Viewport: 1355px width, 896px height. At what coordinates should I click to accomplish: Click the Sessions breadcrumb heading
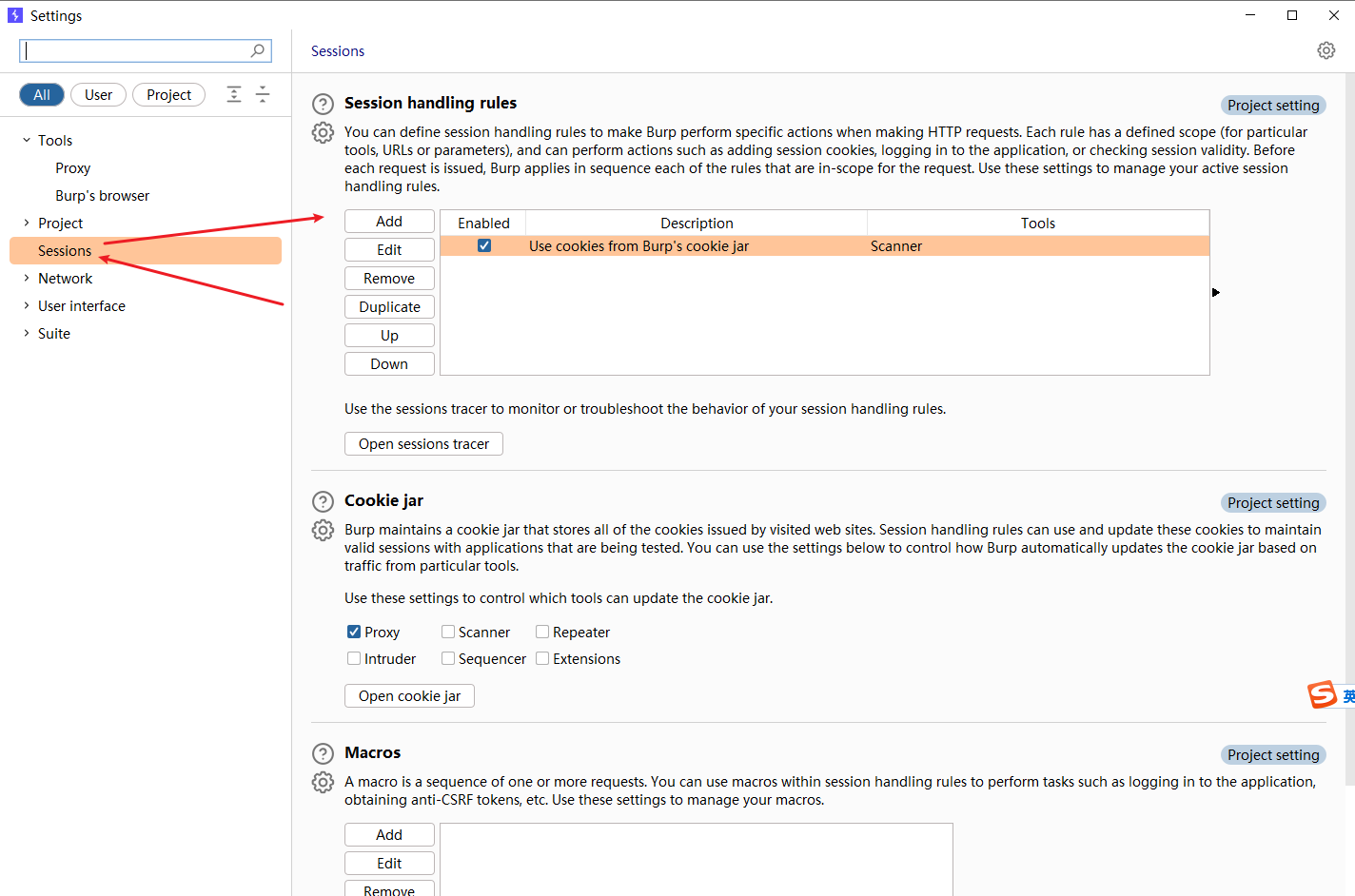coord(338,51)
